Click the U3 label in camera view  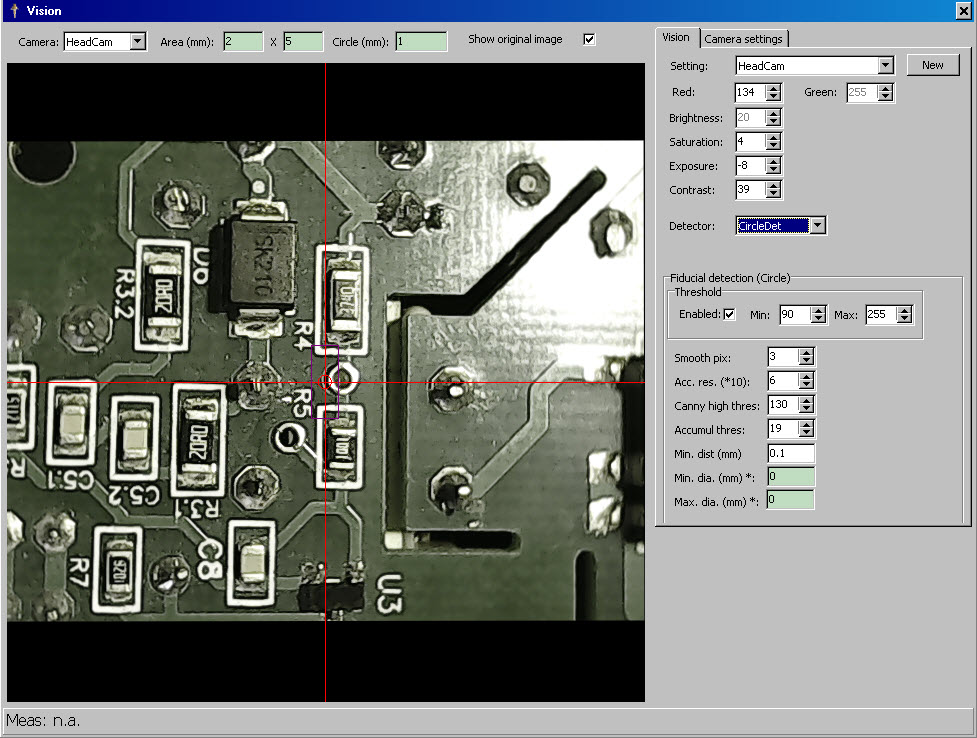[390, 593]
